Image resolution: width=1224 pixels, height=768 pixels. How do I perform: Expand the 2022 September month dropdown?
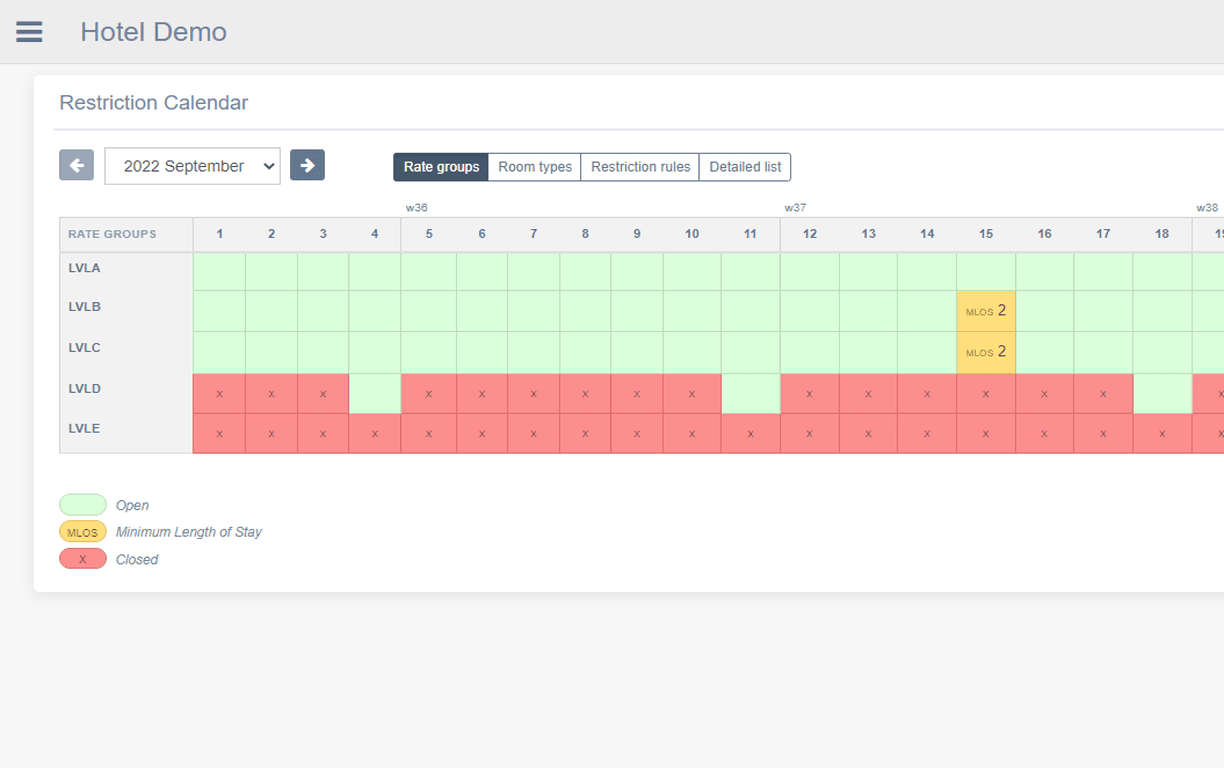(x=192, y=166)
